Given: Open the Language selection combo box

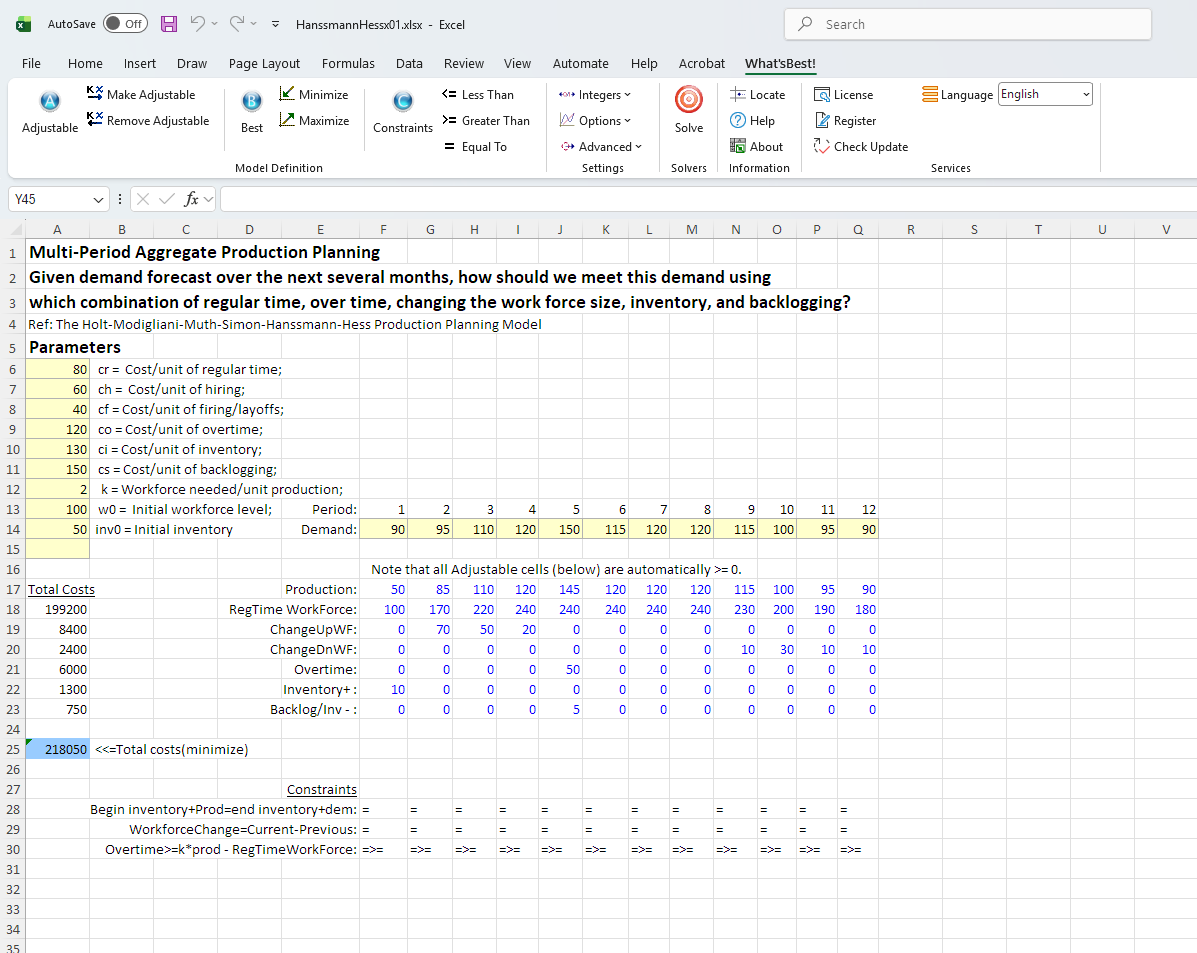Looking at the screenshot, I should 1045,94.
